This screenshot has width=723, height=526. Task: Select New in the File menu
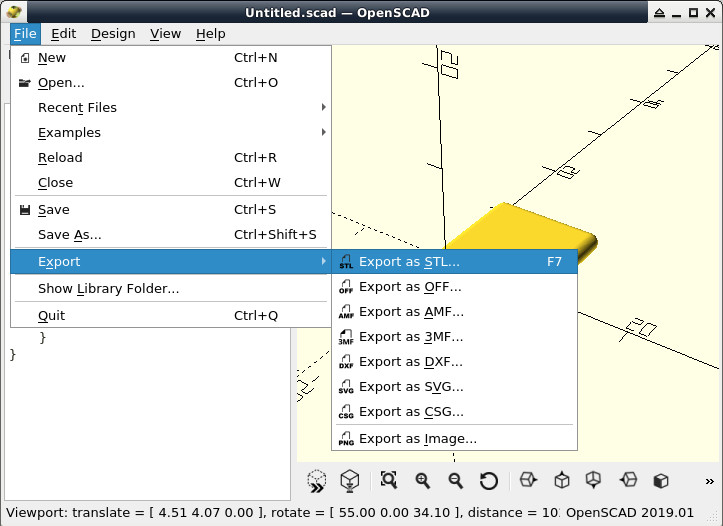(x=171, y=58)
